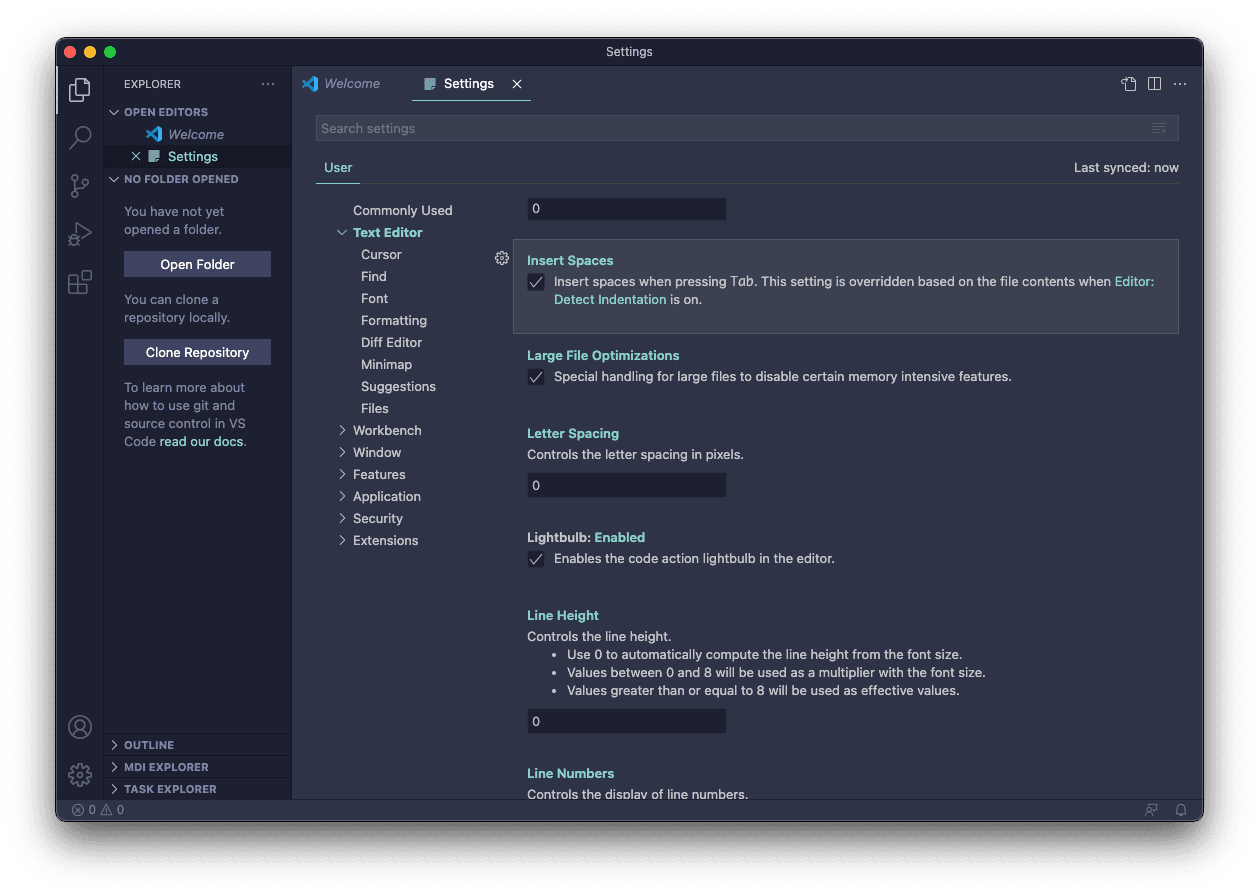Go to Commonly Used settings
The image size is (1259, 895).
click(403, 210)
